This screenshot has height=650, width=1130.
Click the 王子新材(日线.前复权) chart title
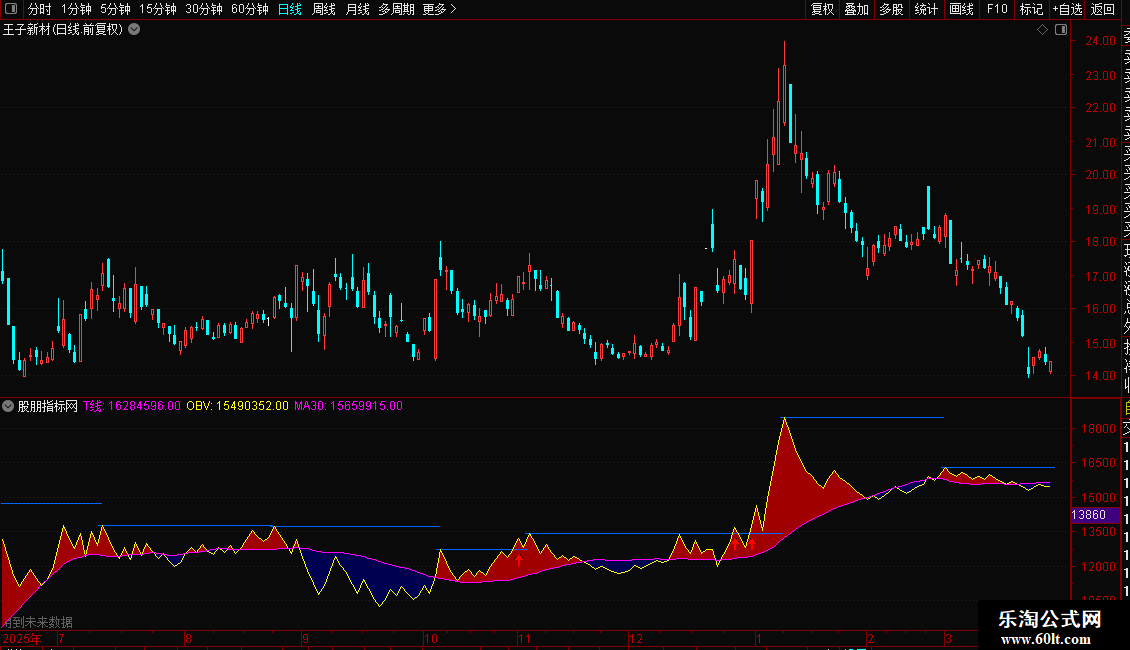coord(63,30)
